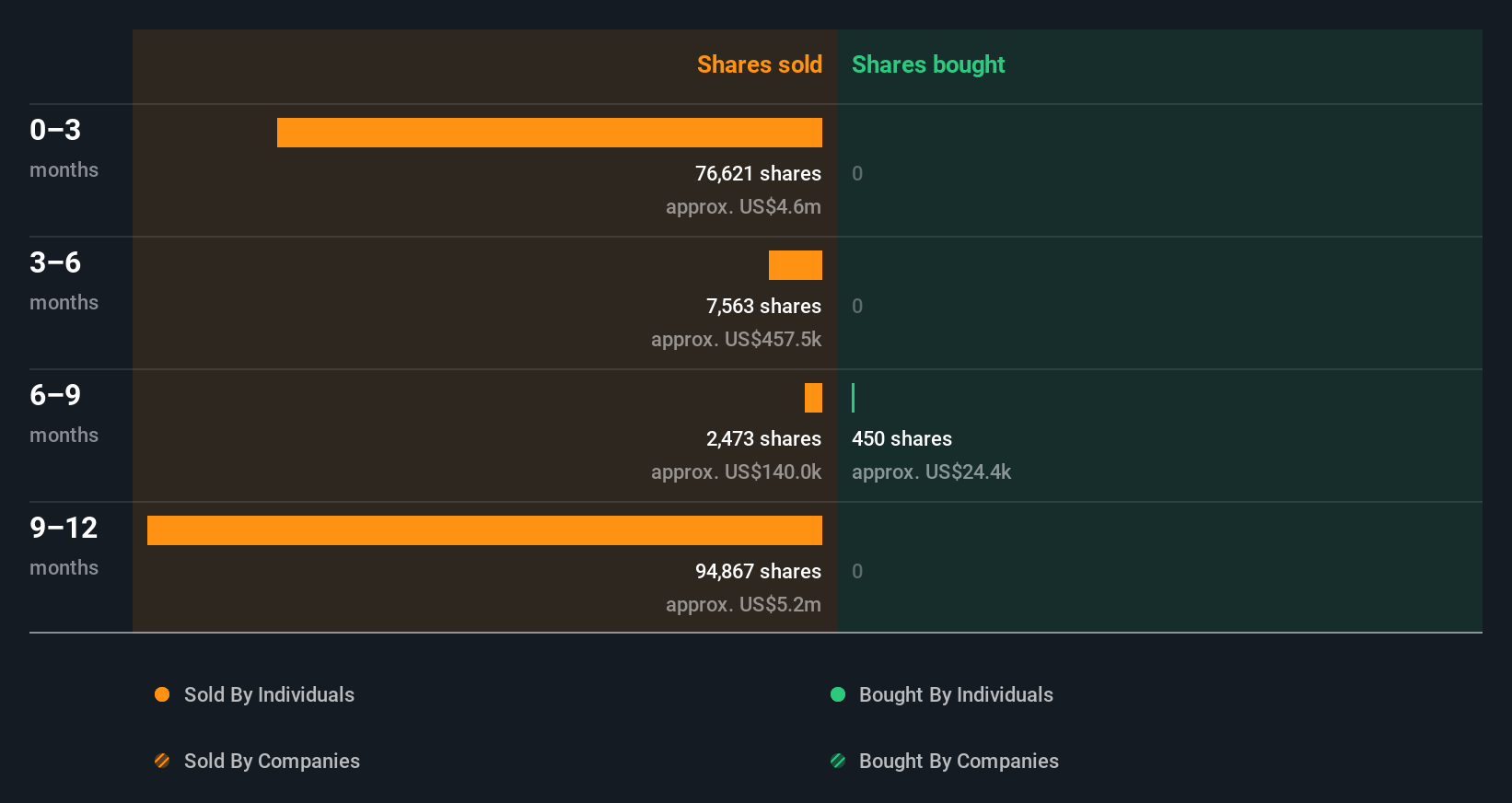The width and height of the screenshot is (1512, 803).
Task: Click the 3–6 months orange sold bar
Action: point(796,265)
